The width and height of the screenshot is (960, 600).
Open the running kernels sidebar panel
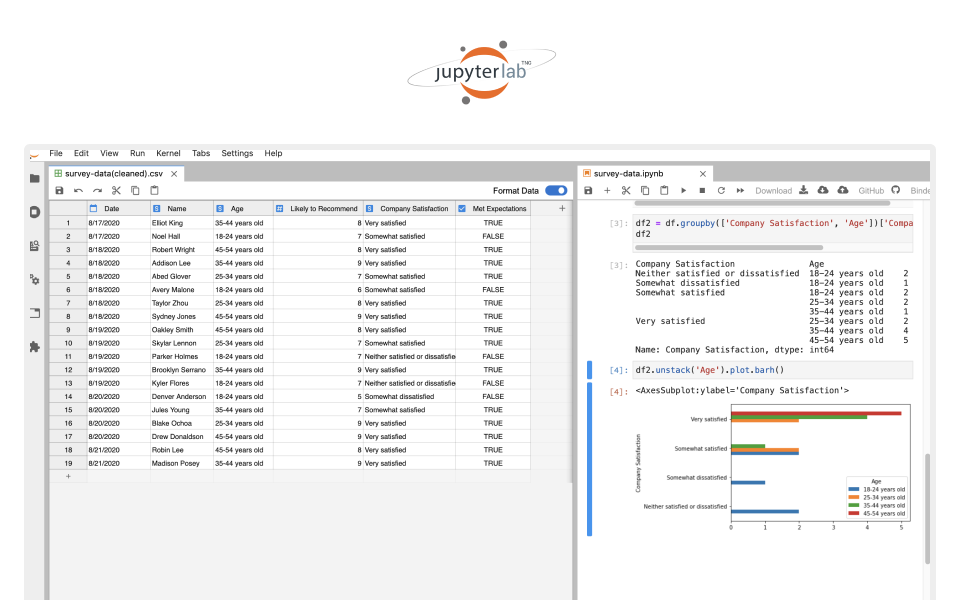[34, 212]
